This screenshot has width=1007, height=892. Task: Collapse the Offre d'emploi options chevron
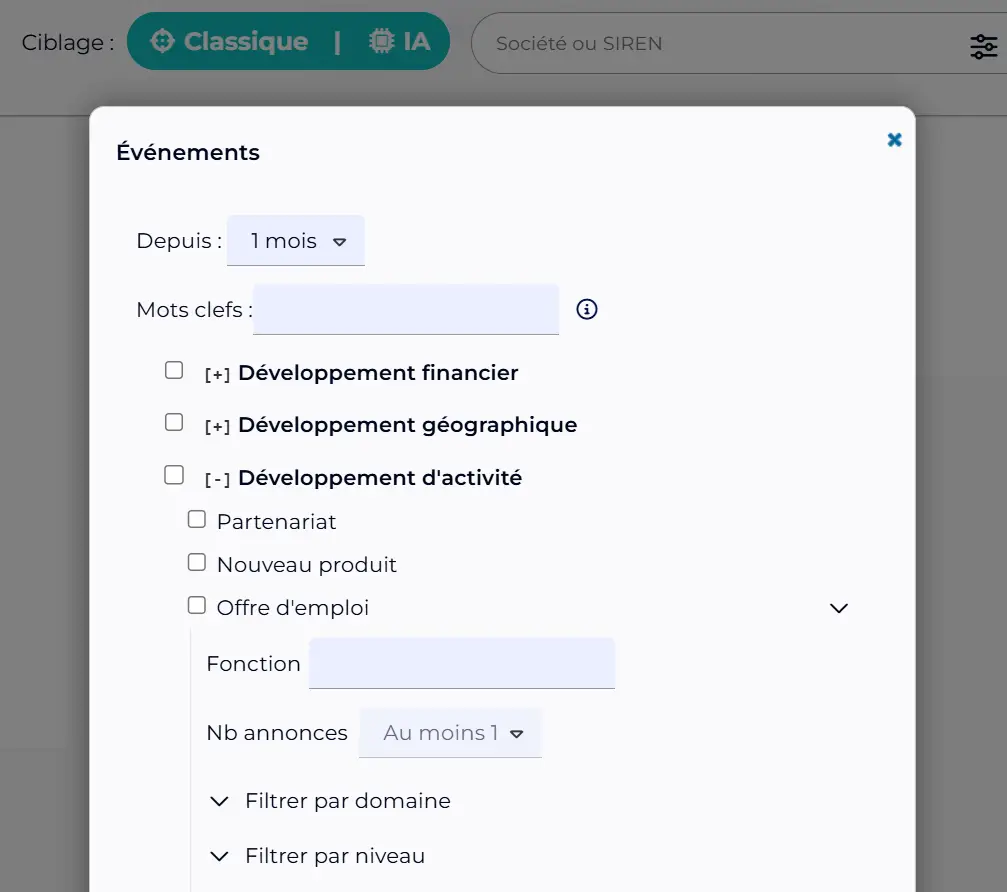(839, 608)
